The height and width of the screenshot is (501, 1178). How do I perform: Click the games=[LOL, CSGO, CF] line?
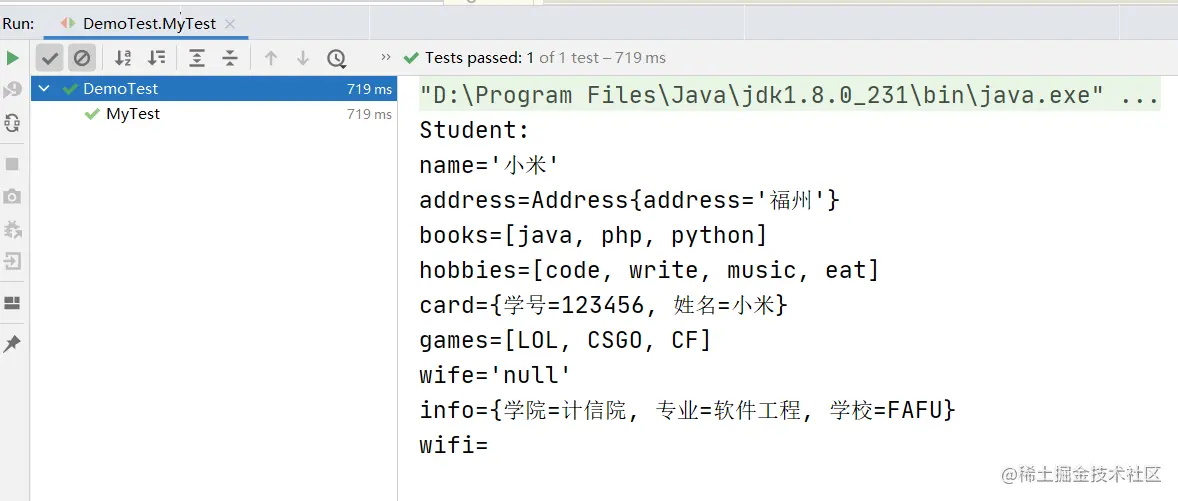565,341
